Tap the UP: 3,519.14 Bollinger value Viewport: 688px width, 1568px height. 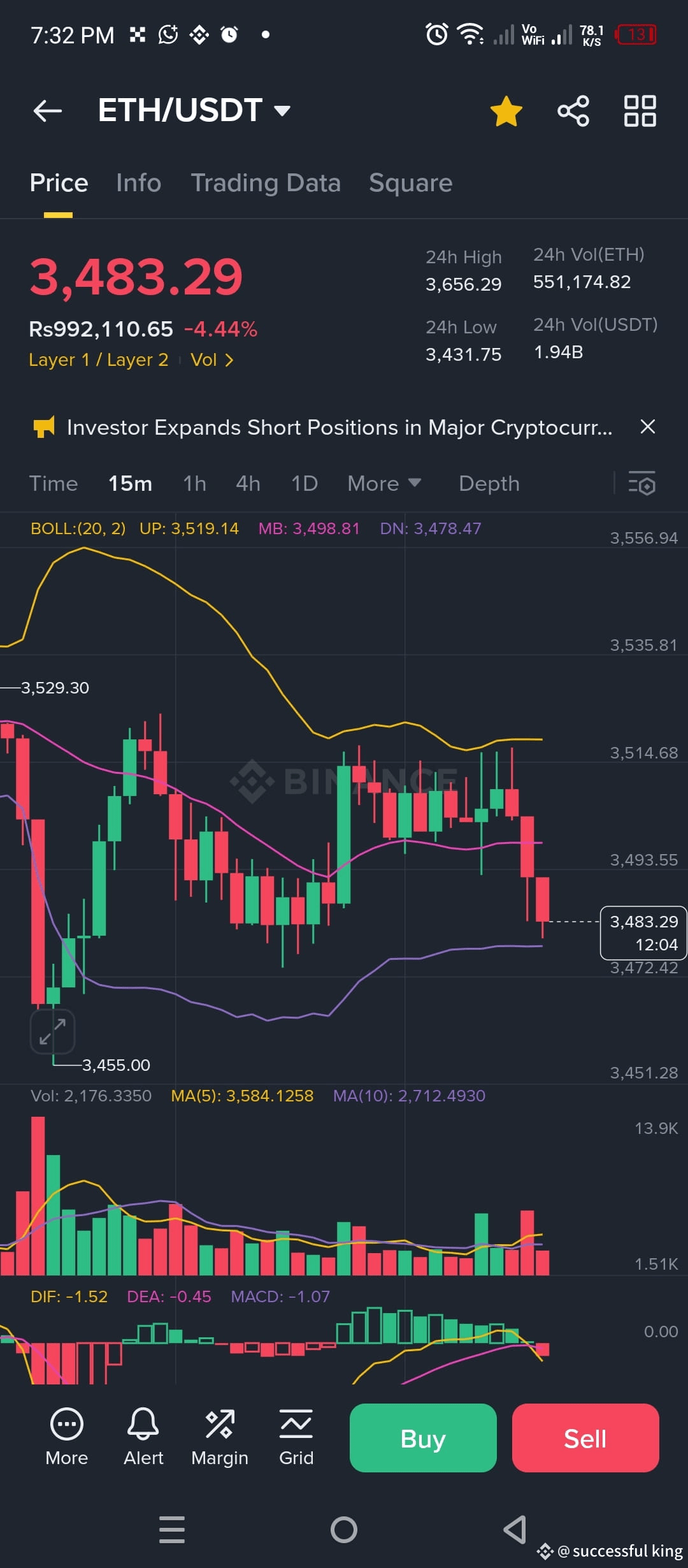pyautogui.click(x=189, y=528)
